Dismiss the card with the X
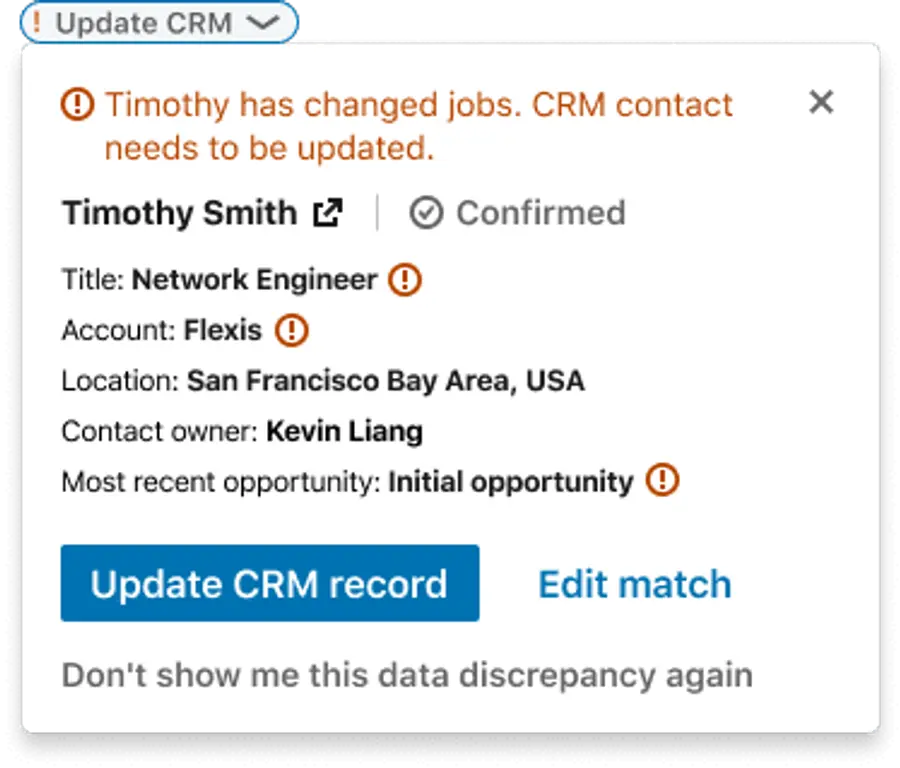This screenshot has width=900, height=768. tap(820, 102)
